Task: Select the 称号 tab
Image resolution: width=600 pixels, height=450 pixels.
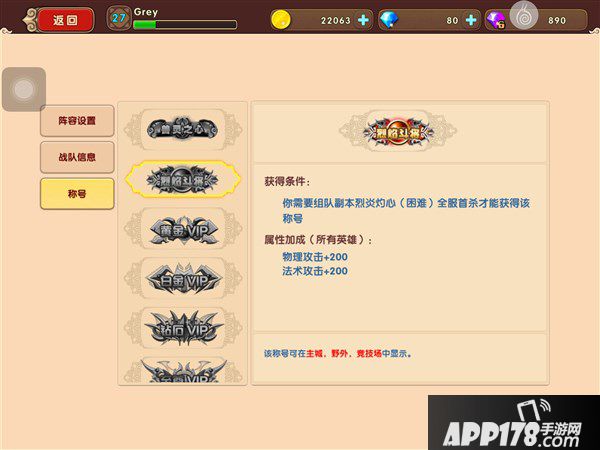Action: click(77, 194)
